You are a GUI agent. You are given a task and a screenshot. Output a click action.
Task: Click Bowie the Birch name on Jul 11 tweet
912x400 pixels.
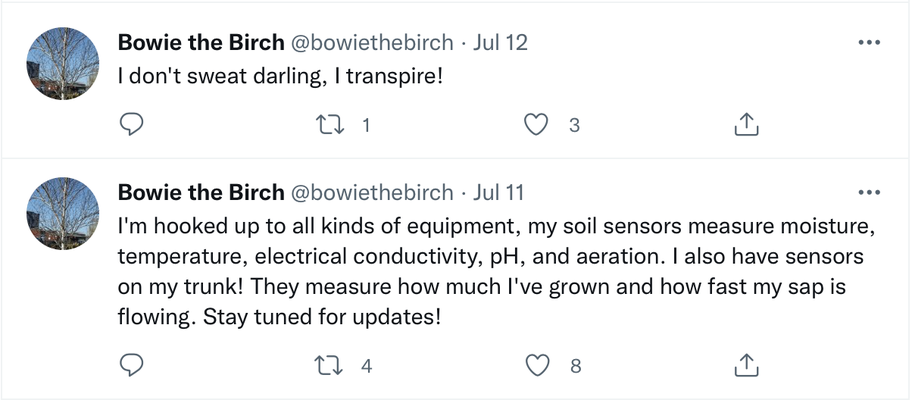[201, 192]
